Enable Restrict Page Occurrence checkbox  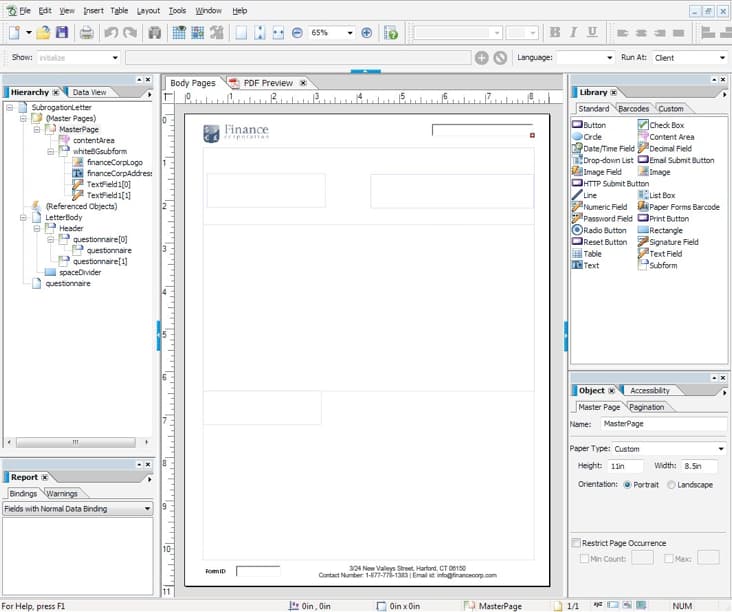tap(576, 542)
